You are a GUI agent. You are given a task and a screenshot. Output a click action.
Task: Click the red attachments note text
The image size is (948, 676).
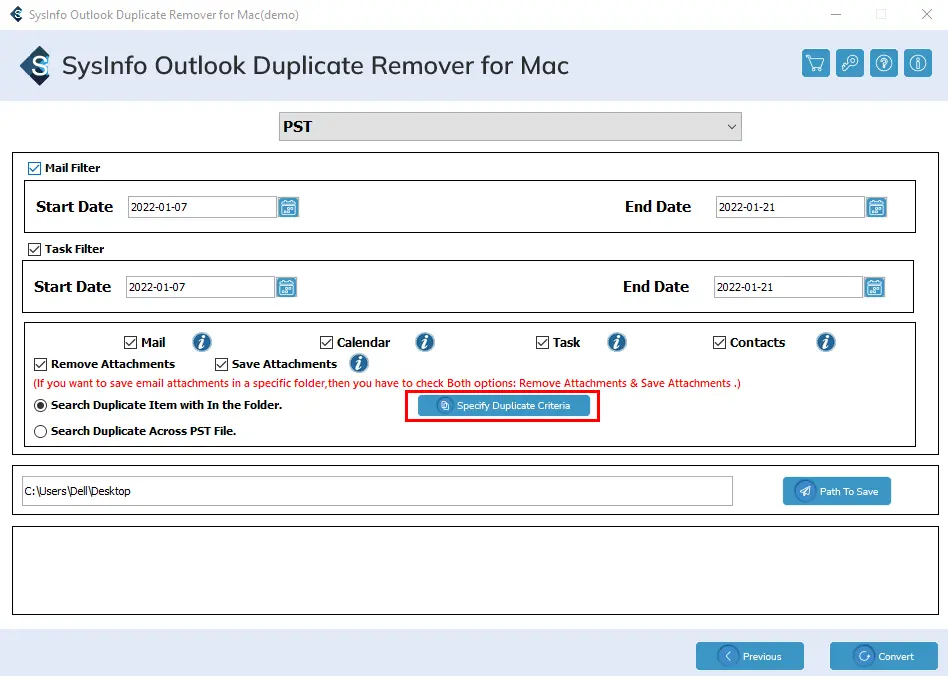point(387,383)
